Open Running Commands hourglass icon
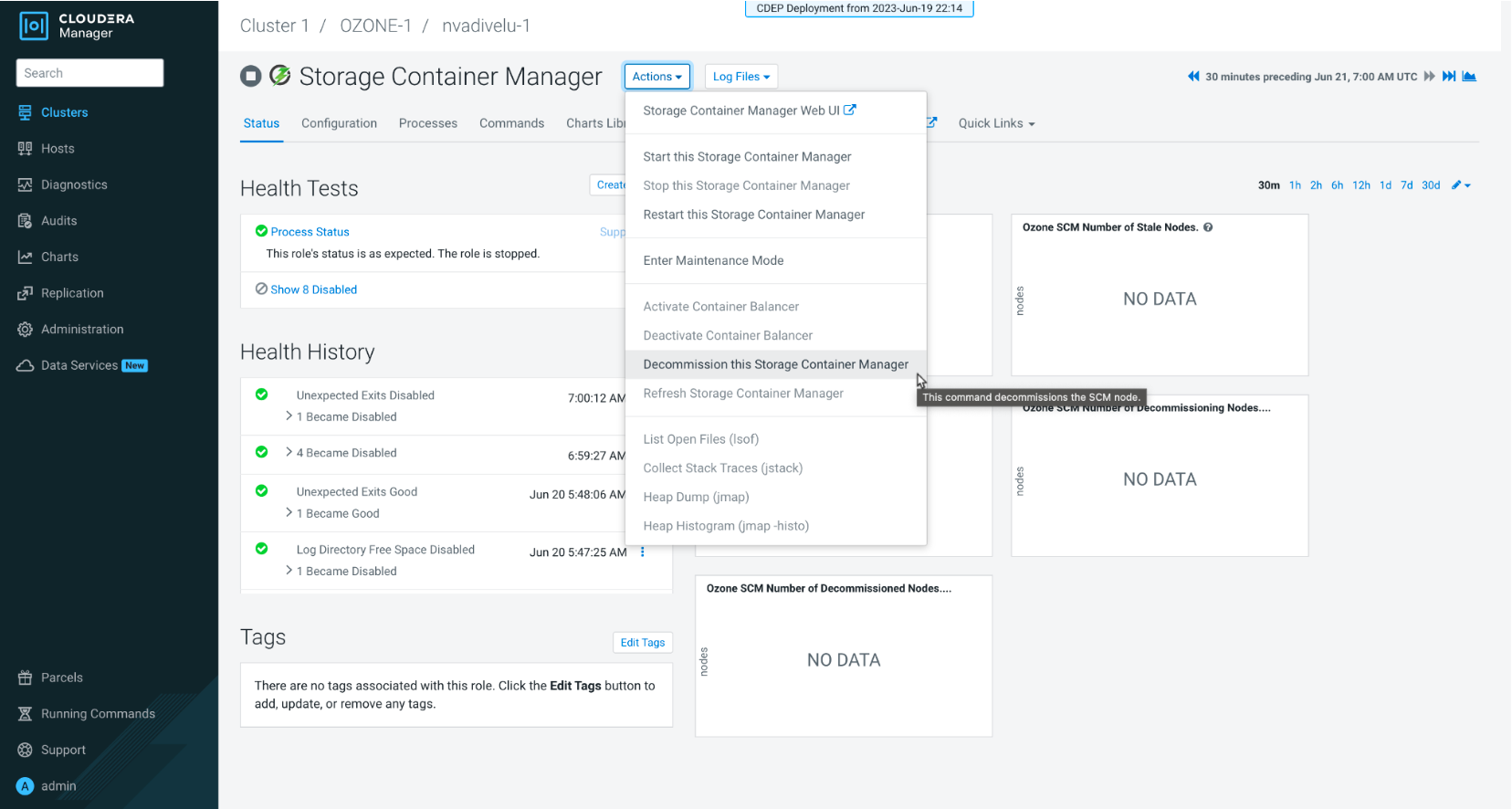 (25, 714)
